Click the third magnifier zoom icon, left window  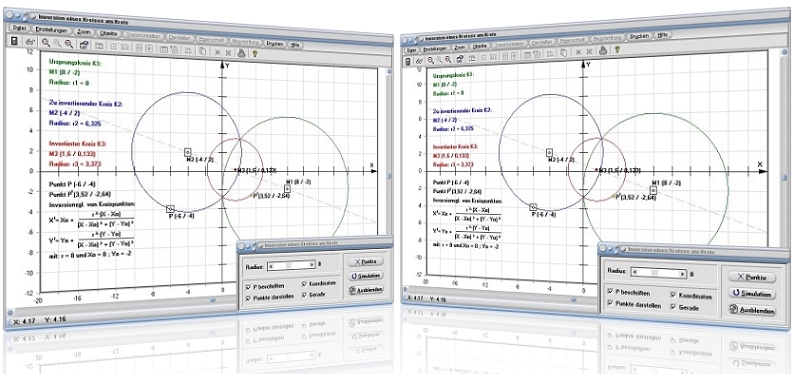tap(68, 45)
